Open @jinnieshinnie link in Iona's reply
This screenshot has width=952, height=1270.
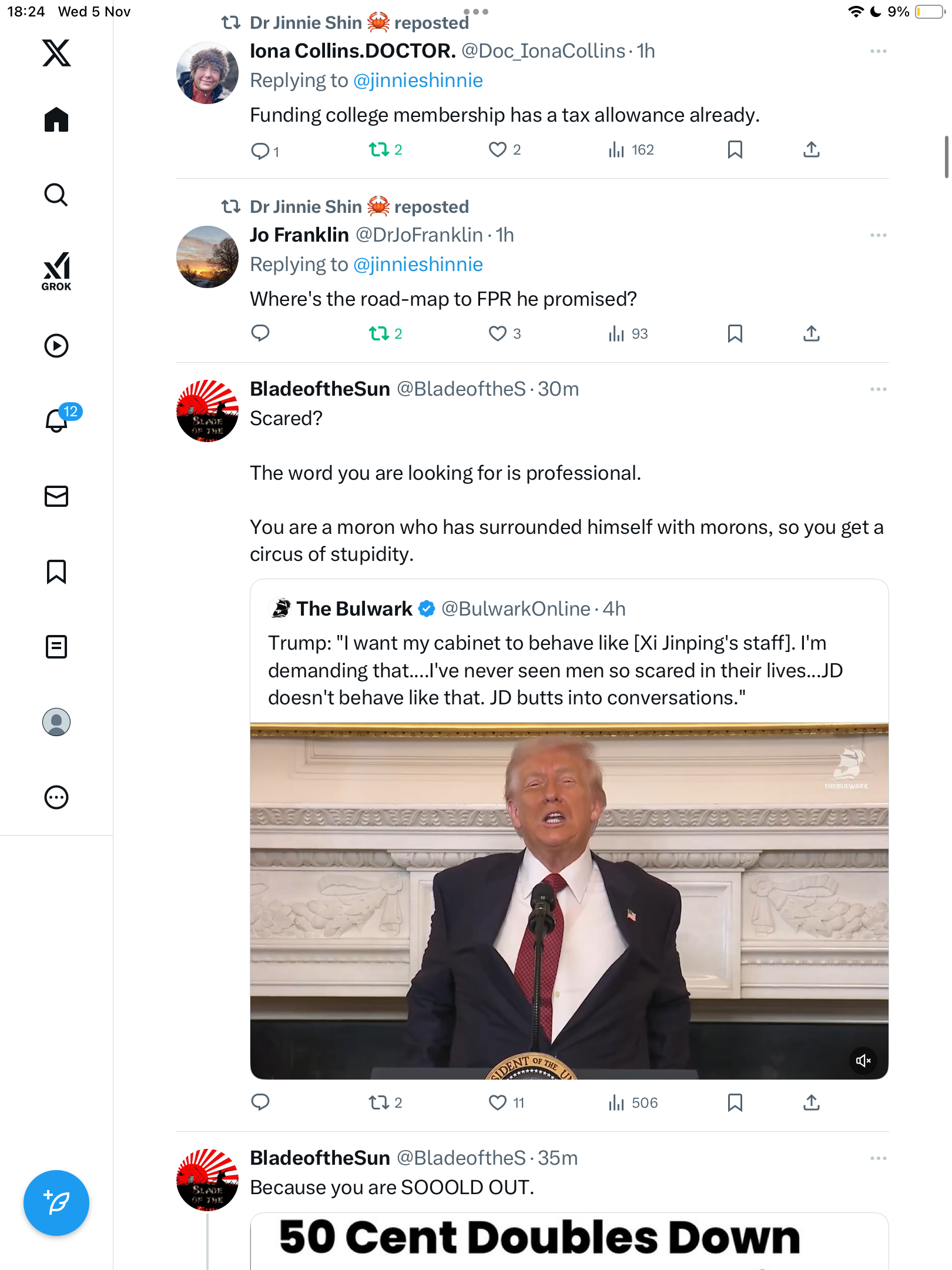click(418, 81)
